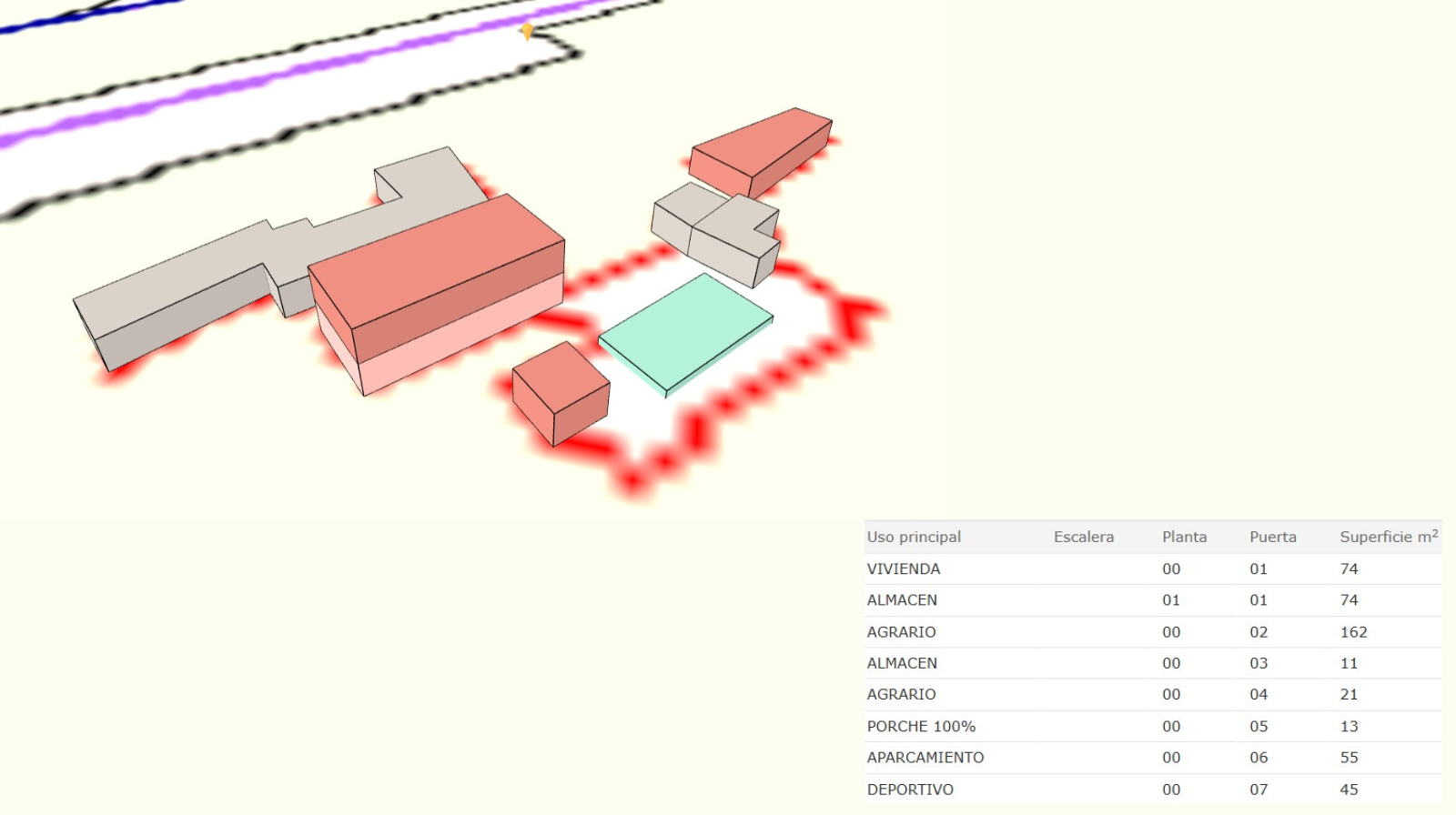Screen dimensions: 1456x815
Task: Select the APARCAMIENTO row label
Action: (925, 757)
